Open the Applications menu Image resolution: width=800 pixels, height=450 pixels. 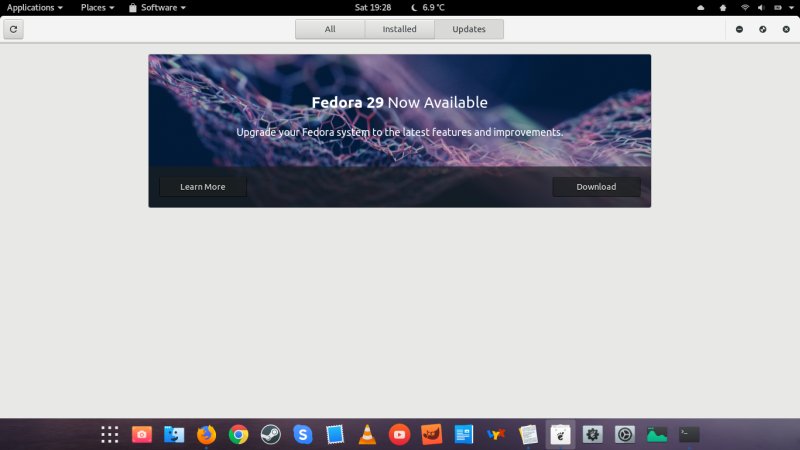tap(34, 8)
